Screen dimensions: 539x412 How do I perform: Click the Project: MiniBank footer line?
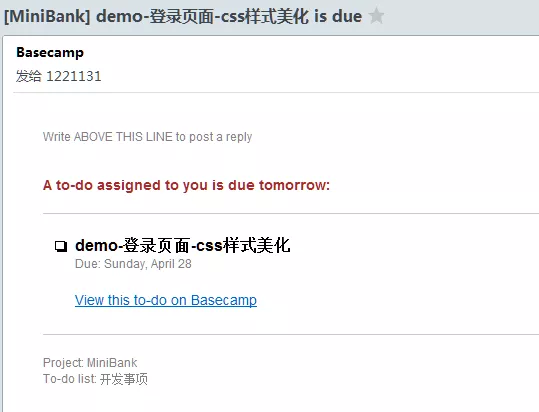90,363
